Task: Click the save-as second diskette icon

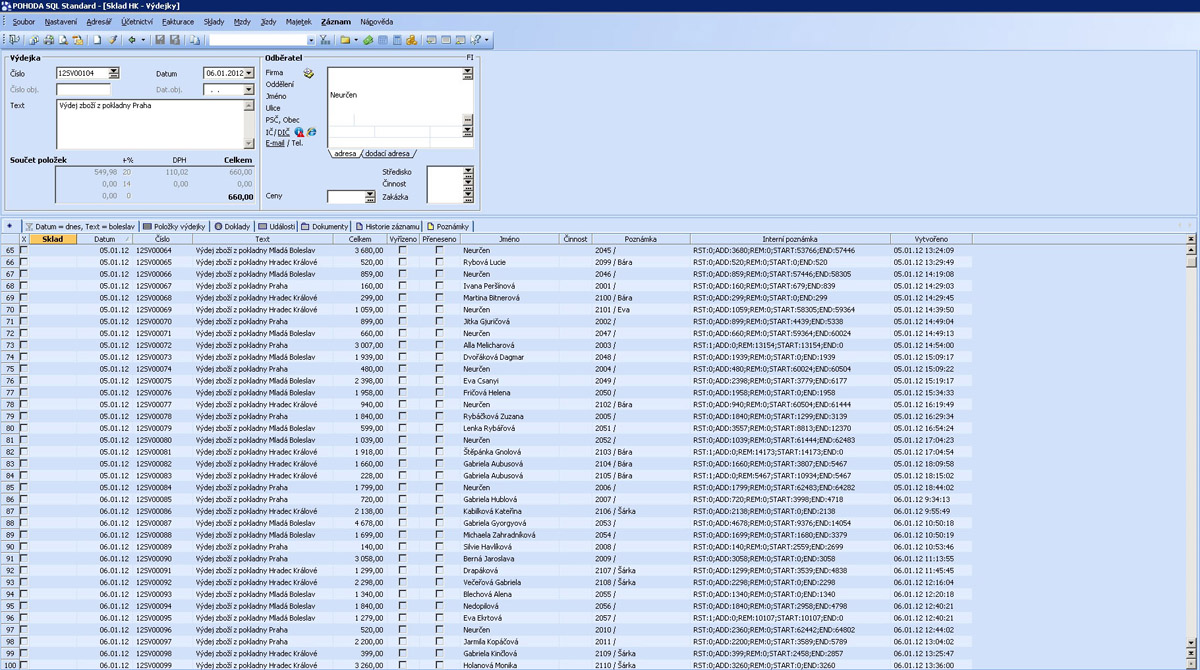Action: [175, 40]
